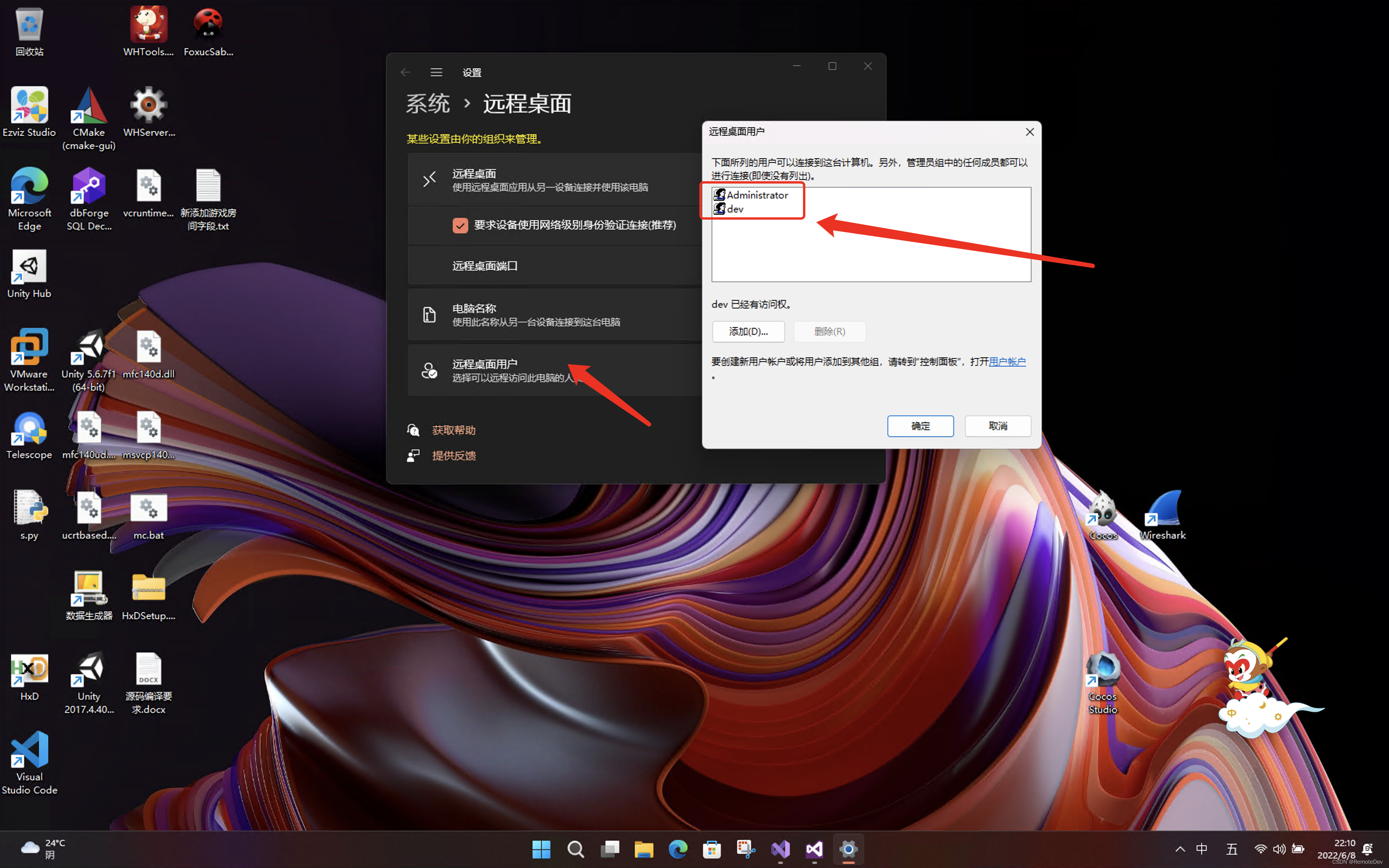Open the Unity 2017.4.40 shortcut
The width and height of the screenshot is (1389, 868).
[89, 683]
